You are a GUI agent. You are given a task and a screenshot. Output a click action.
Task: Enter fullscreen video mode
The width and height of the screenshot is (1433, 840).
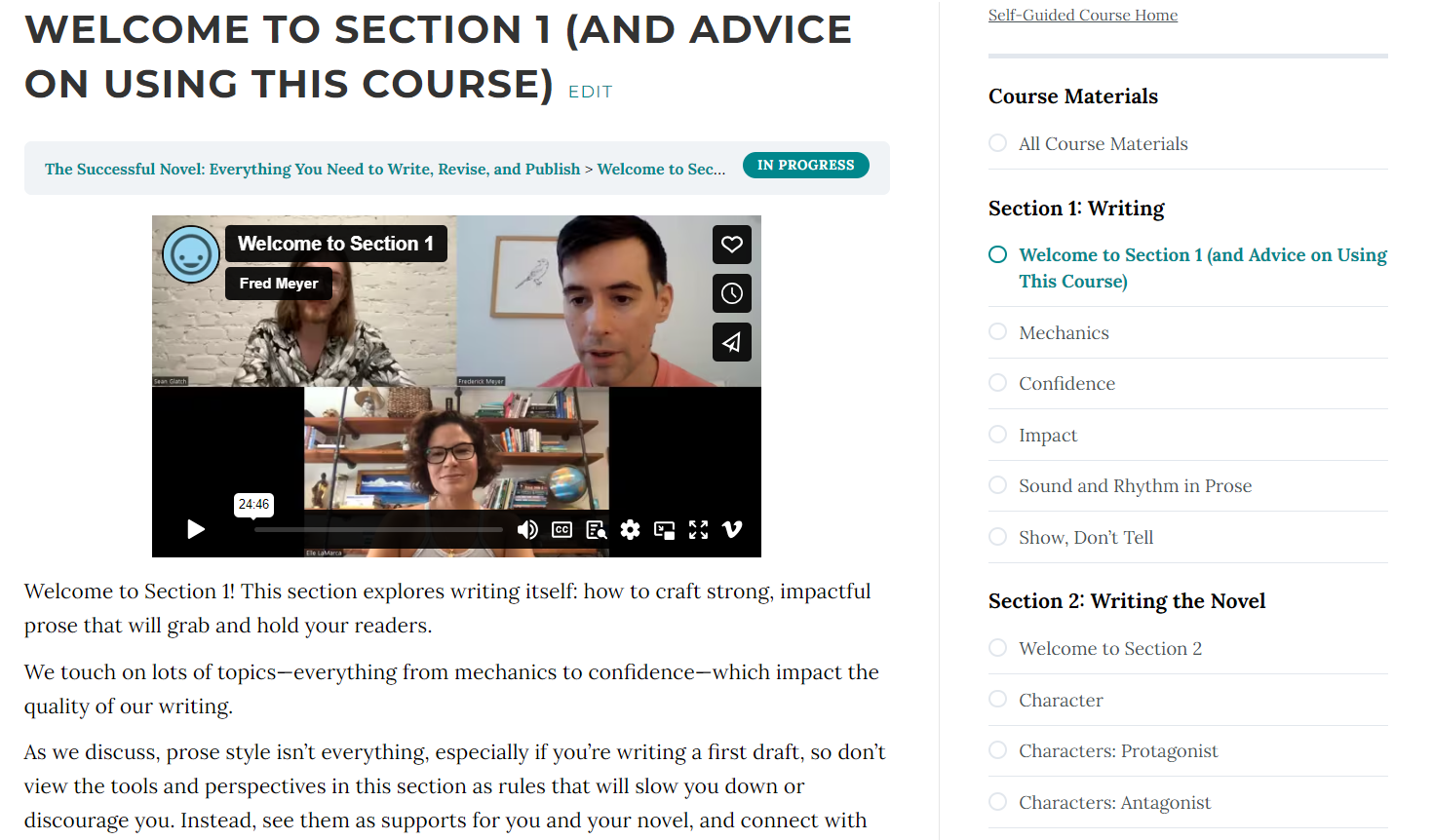(x=699, y=529)
